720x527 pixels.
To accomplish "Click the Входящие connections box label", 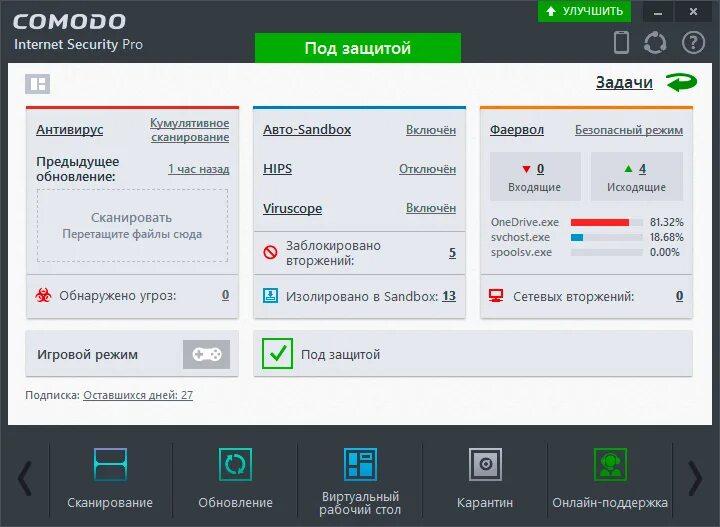I will pos(534,187).
